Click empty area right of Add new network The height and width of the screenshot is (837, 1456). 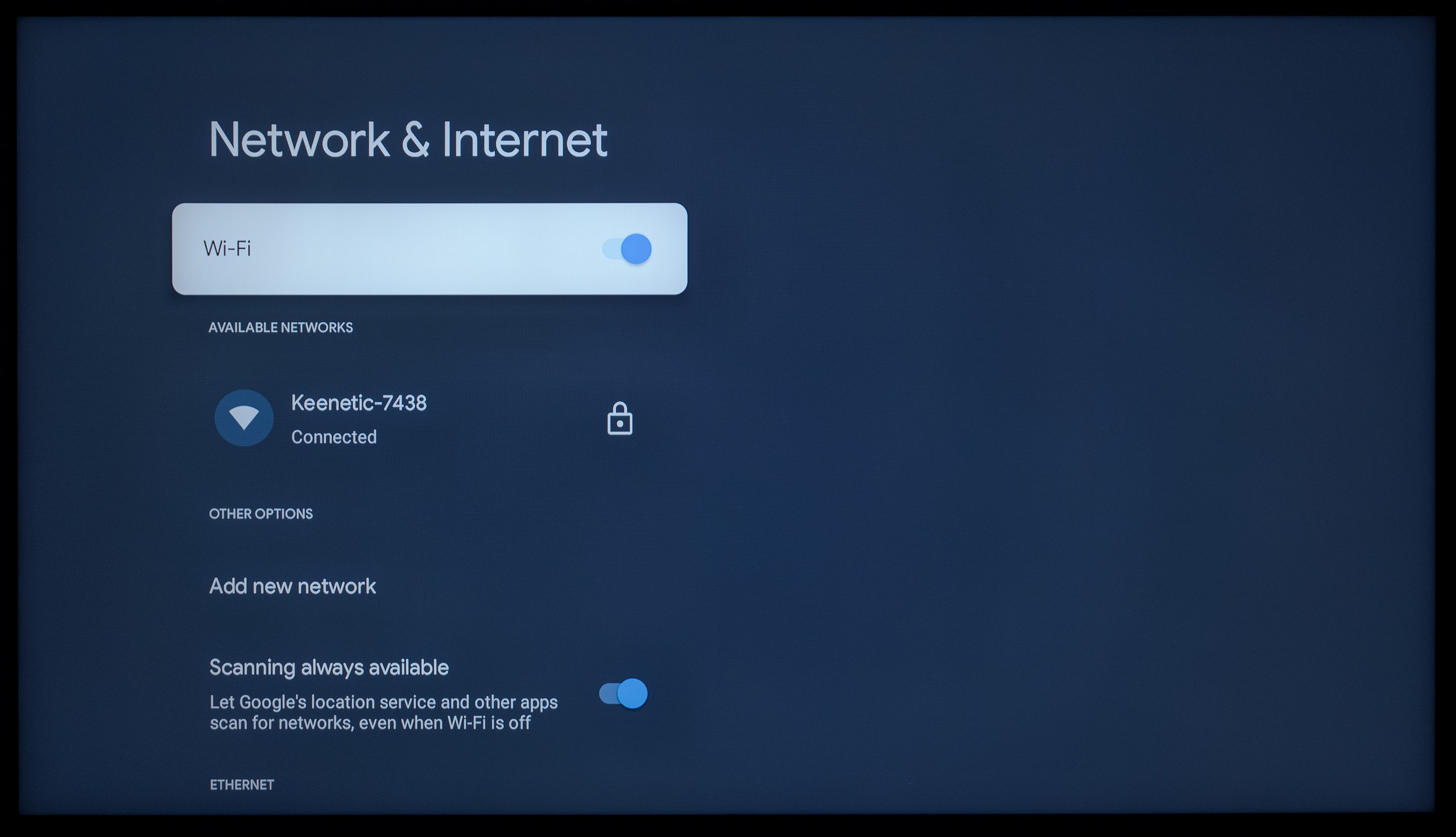coord(524,586)
